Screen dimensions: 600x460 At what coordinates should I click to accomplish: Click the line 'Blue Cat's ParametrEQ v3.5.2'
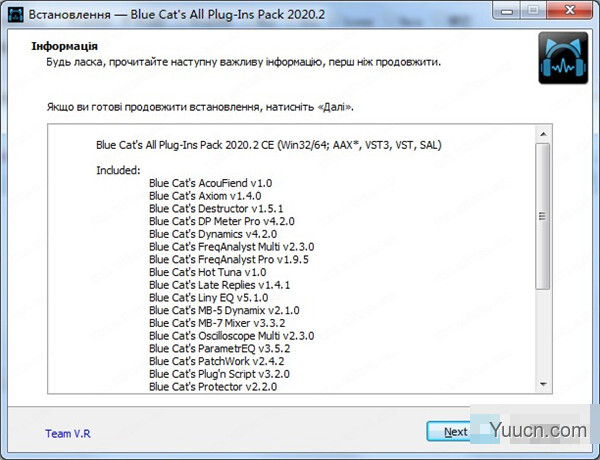220,348
